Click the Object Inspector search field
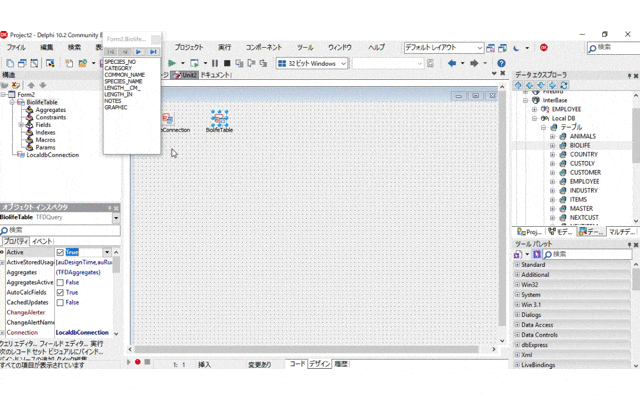The image size is (640, 400). pos(60,230)
